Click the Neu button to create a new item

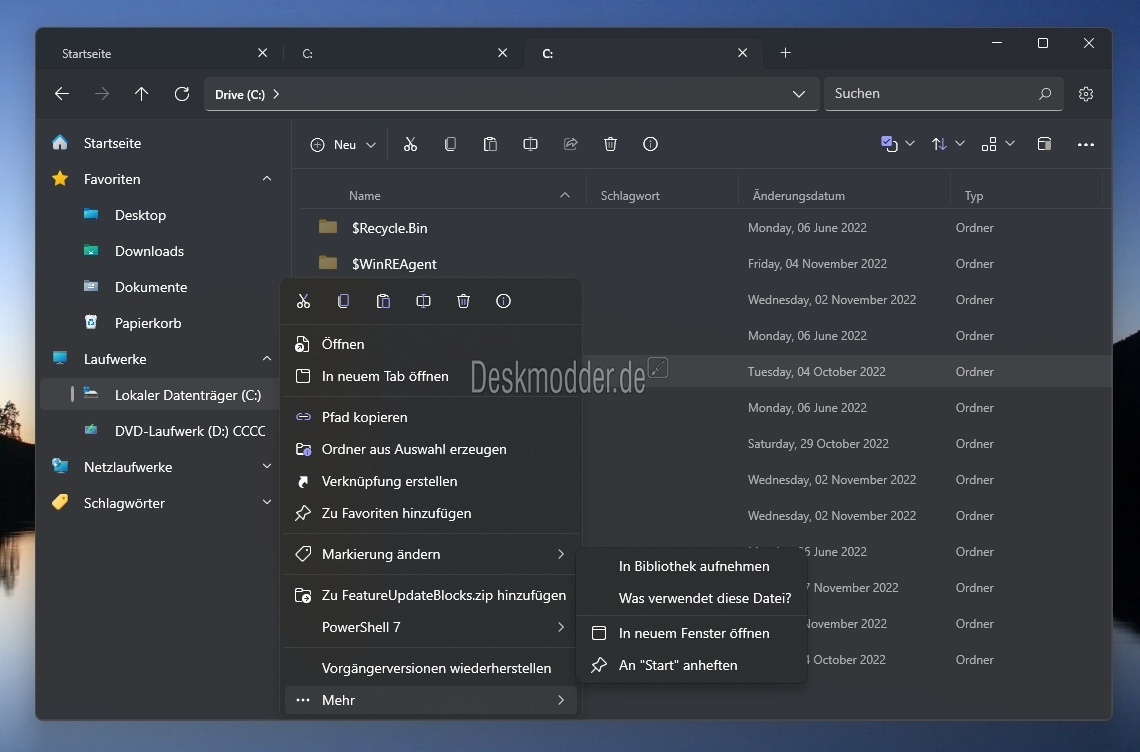[342, 145]
